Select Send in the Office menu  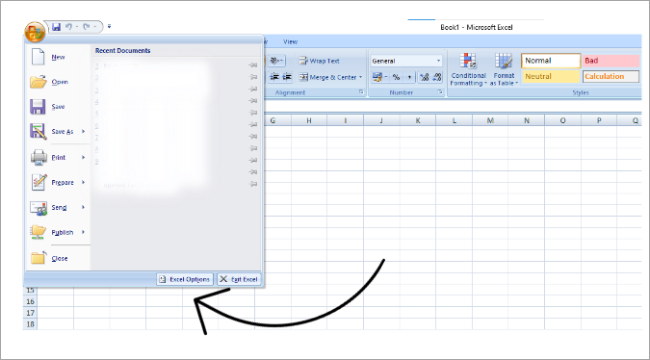point(58,207)
